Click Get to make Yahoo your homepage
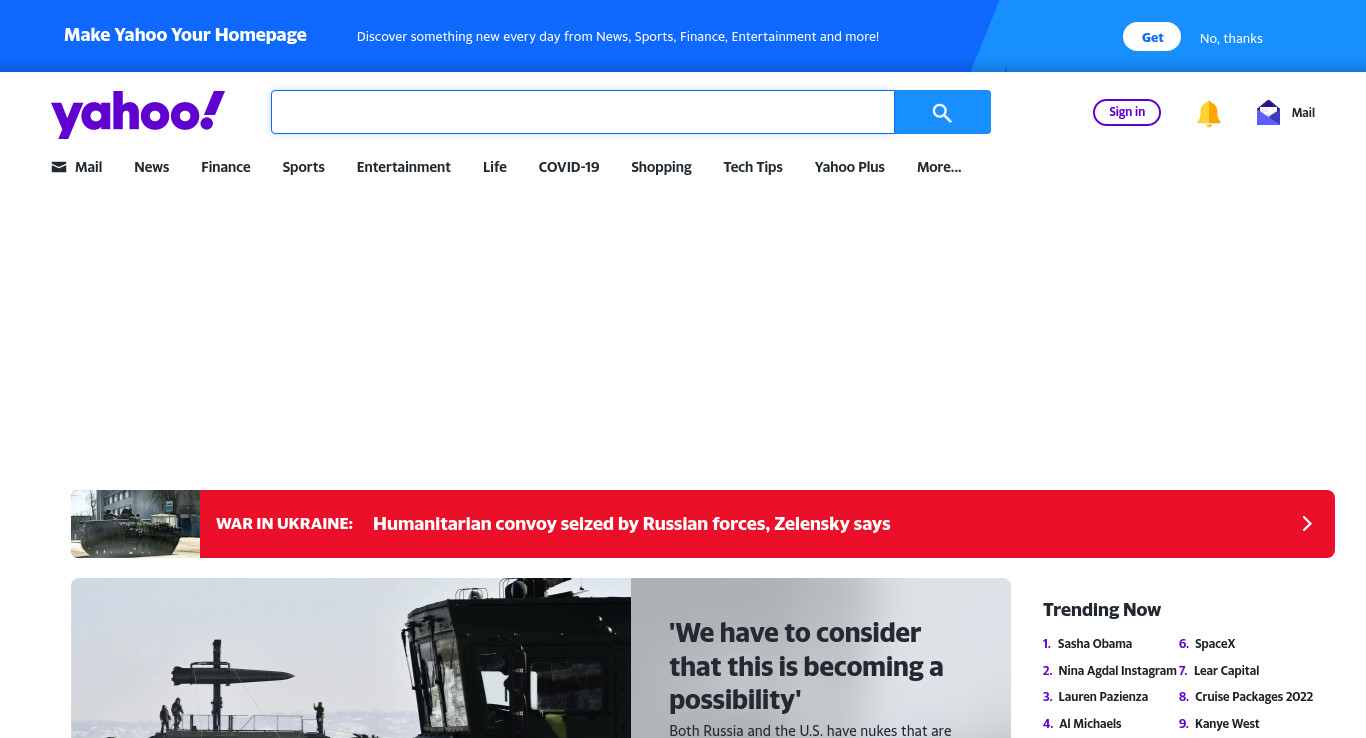 pyautogui.click(x=1152, y=37)
